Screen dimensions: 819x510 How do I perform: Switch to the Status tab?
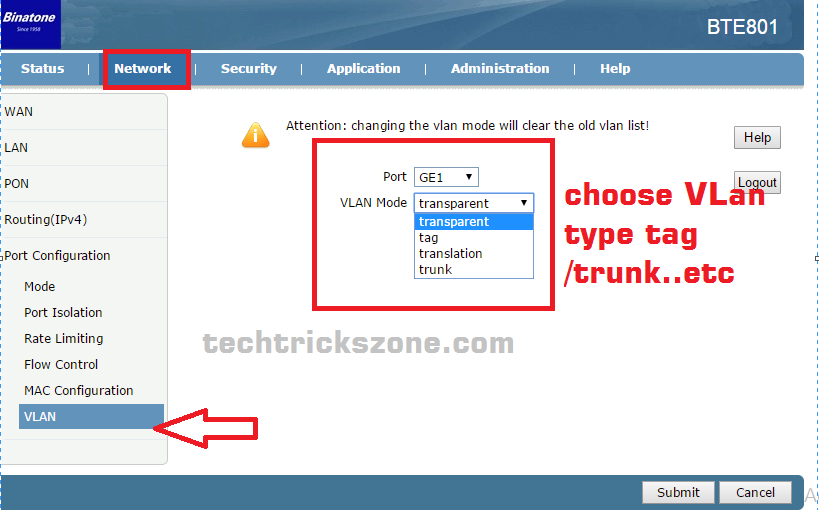pos(42,68)
